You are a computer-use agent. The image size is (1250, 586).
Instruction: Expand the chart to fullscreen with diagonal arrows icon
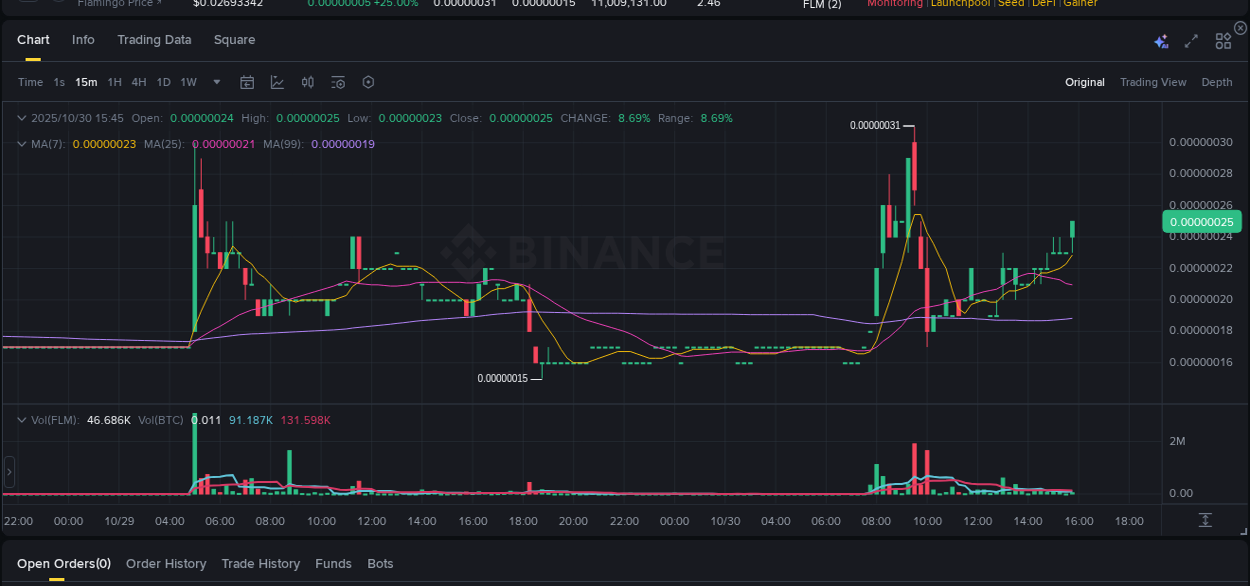pyautogui.click(x=1190, y=41)
